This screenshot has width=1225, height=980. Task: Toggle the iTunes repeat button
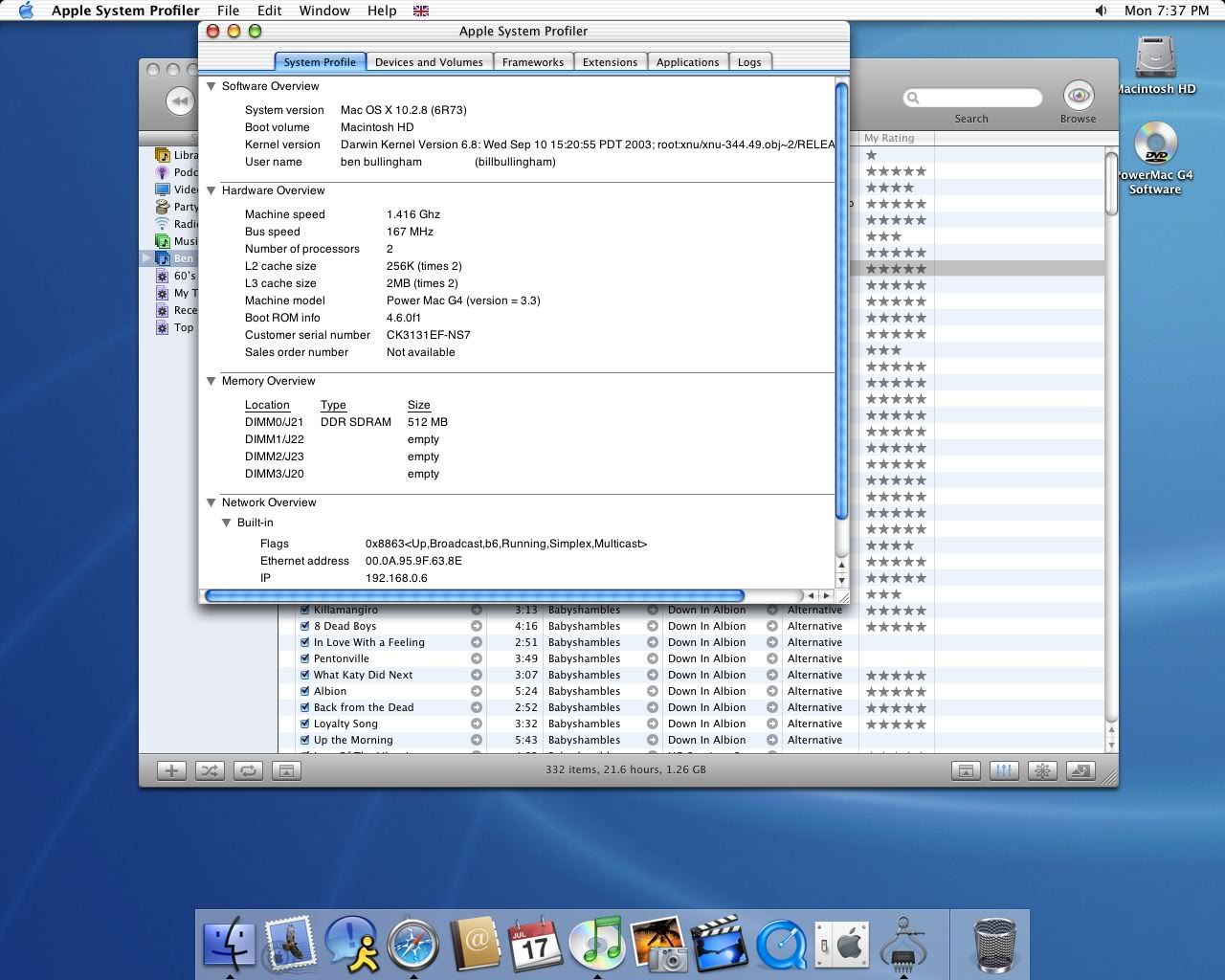pos(248,770)
